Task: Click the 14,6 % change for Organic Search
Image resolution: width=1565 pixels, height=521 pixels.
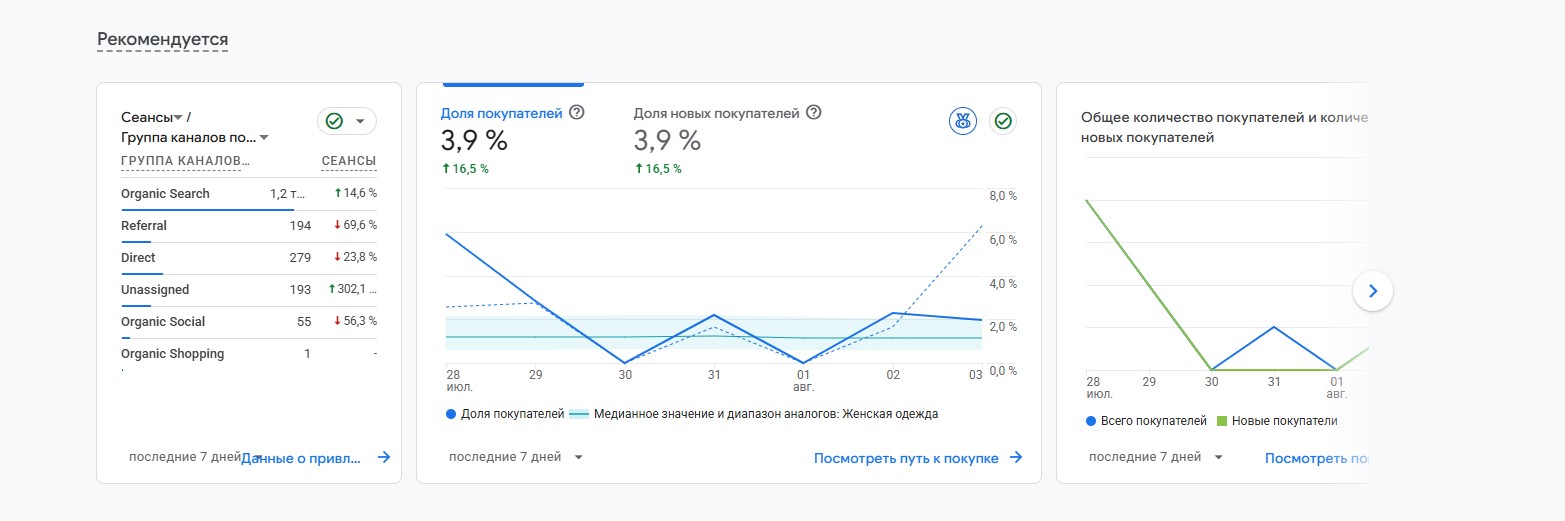Action: click(x=355, y=193)
